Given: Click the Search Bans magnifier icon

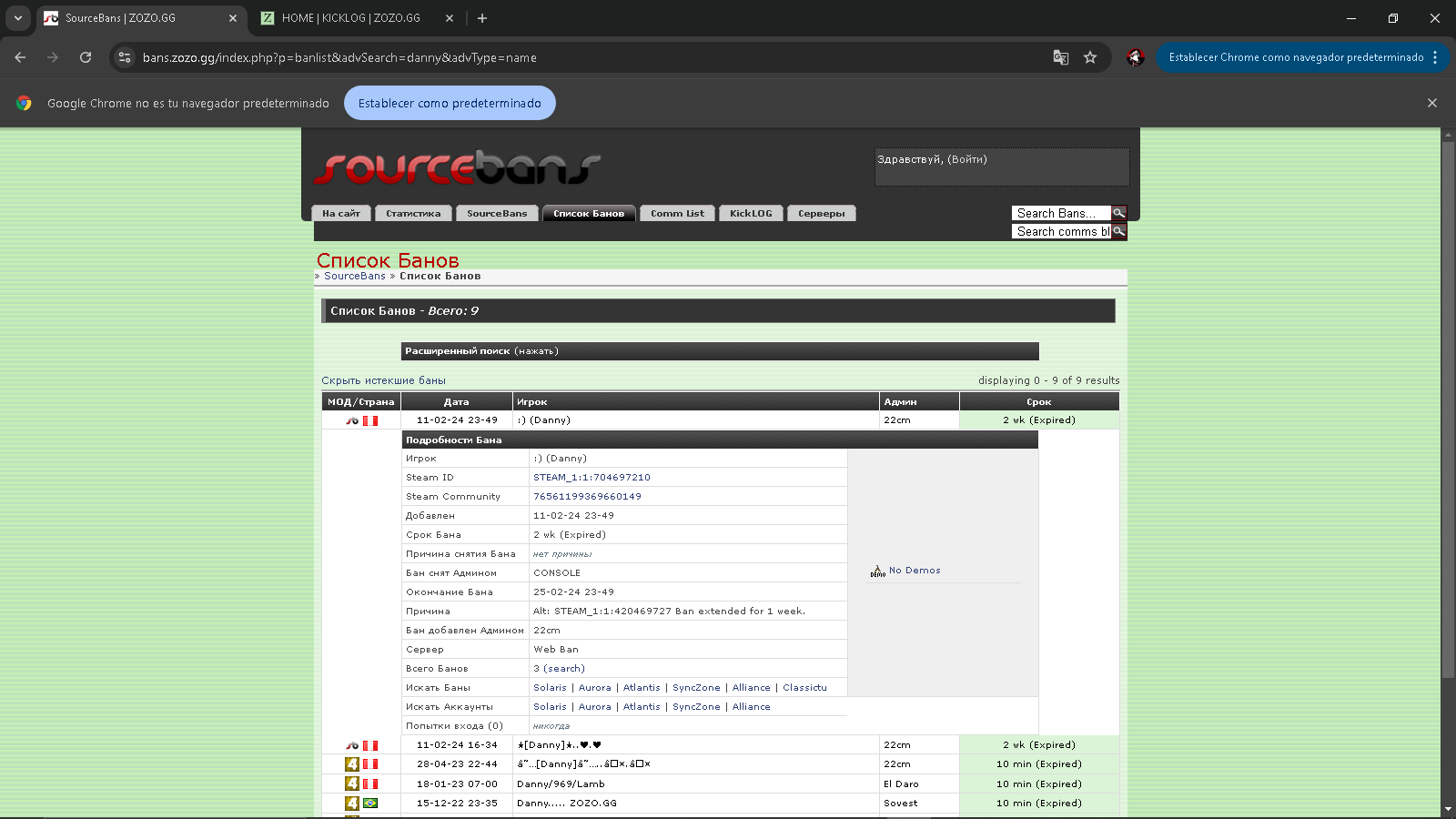Looking at the screenshot, I should tap(1119, 213).
